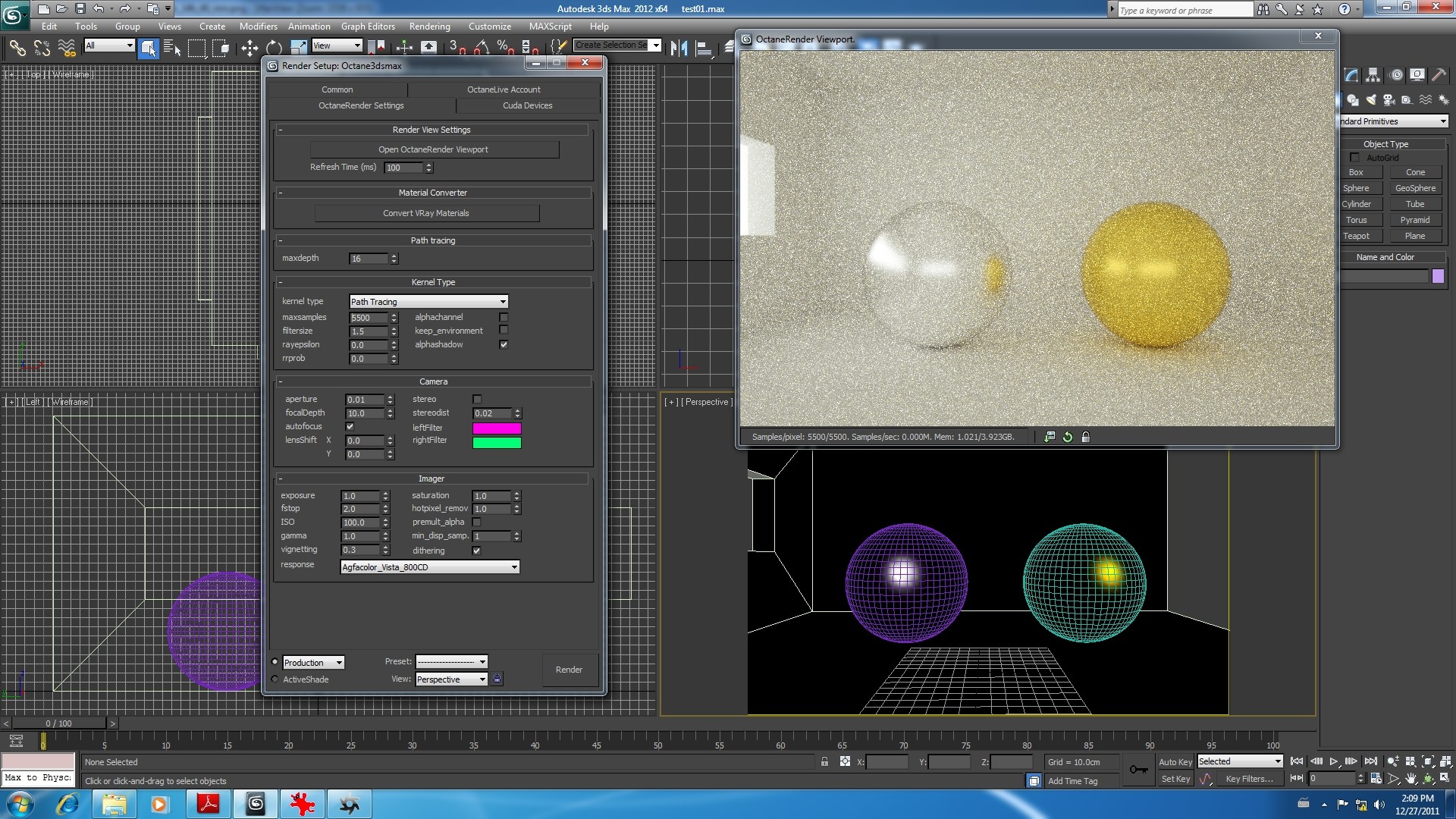Open the Graph Editors menu

click(368, 27)
